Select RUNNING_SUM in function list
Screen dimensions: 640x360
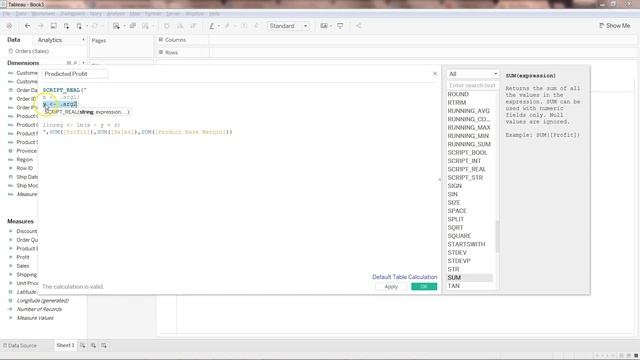pos(469,144)
